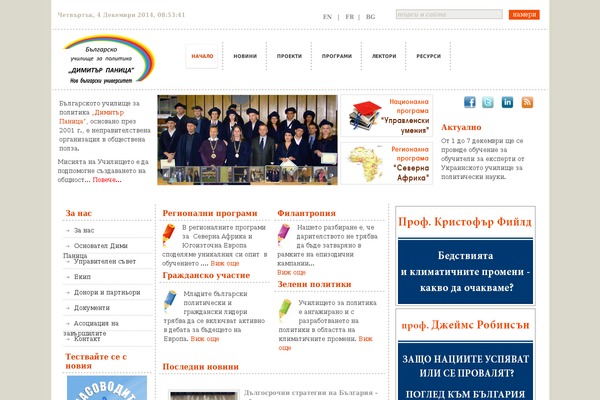Click the Тествайте се с новия heading
600x400 pixels.
[x=96, y=361]
